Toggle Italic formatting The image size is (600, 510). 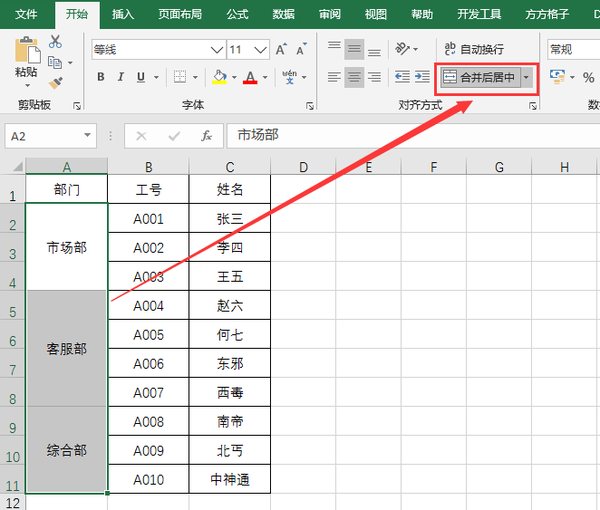[121, 77]
